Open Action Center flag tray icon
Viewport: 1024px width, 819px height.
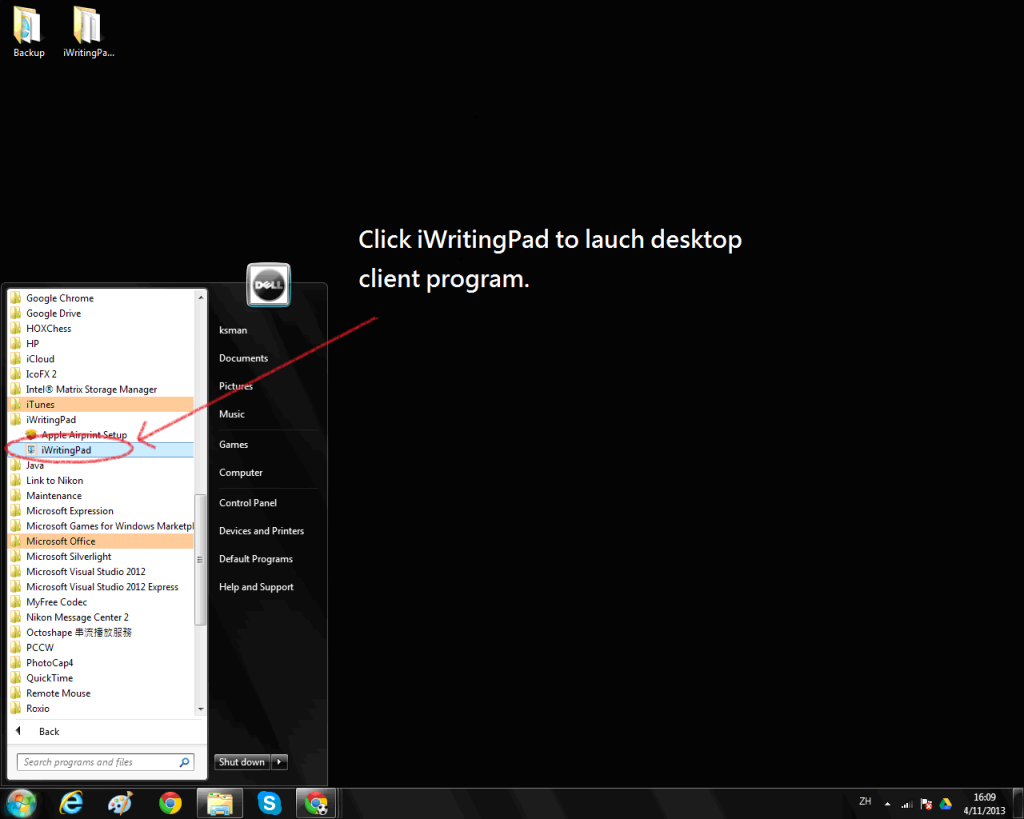coord(926,804)
